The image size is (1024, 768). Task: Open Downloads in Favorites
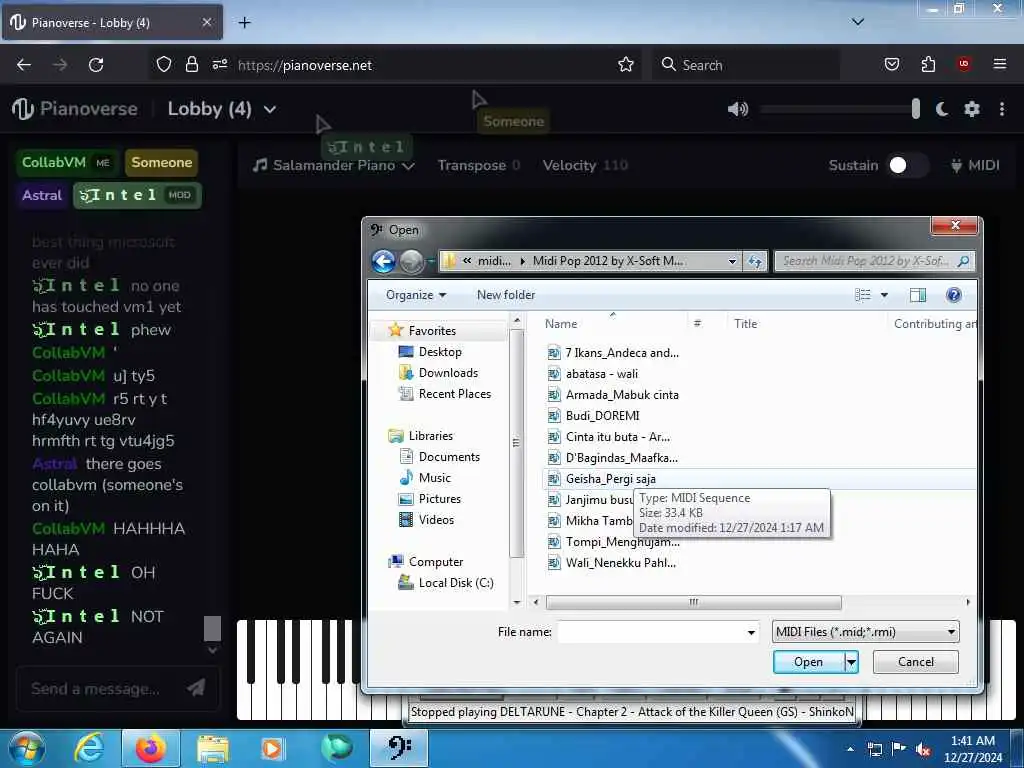click(448, 373)
